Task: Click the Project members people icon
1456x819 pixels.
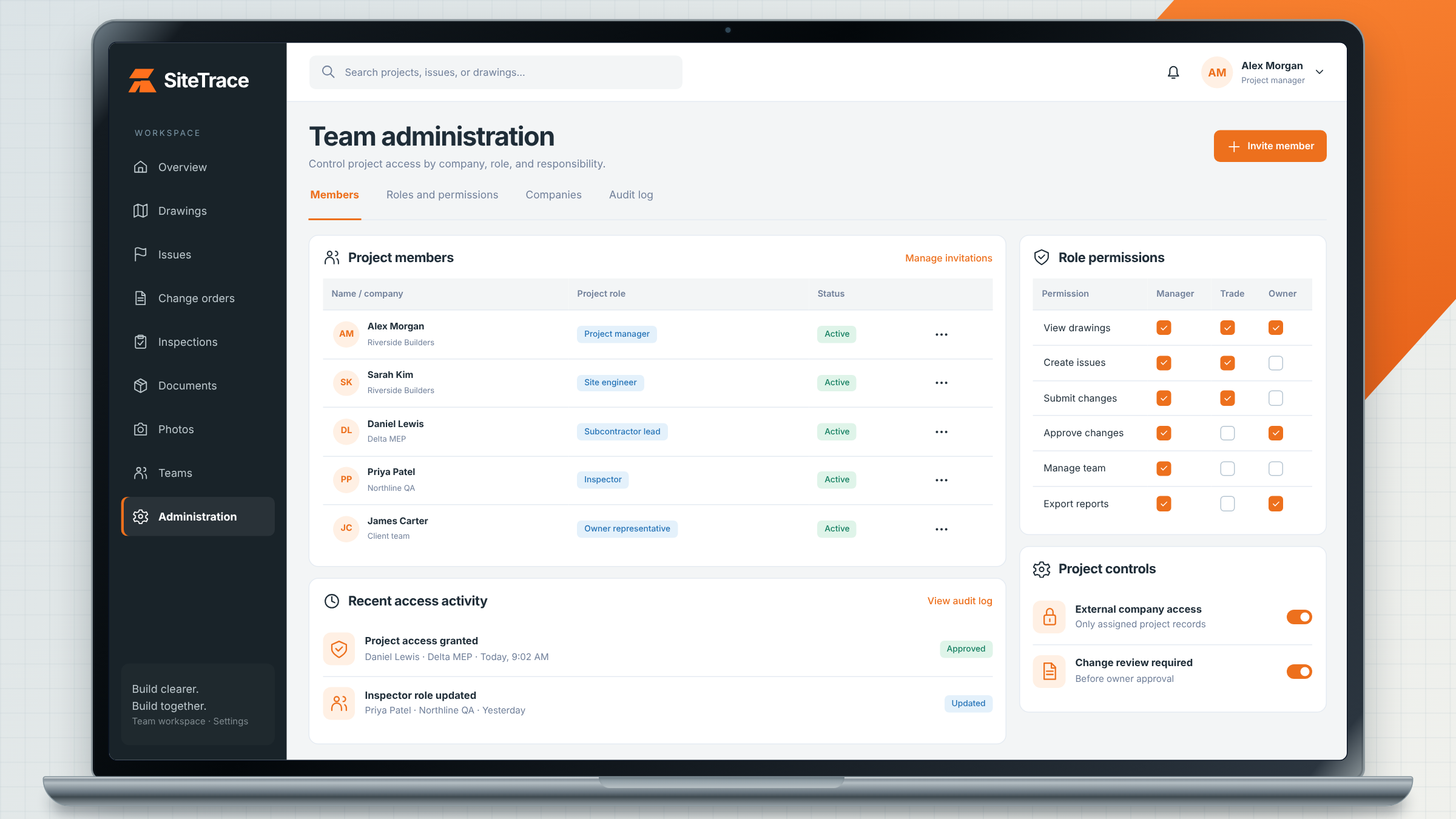Action: coord(332,257)
